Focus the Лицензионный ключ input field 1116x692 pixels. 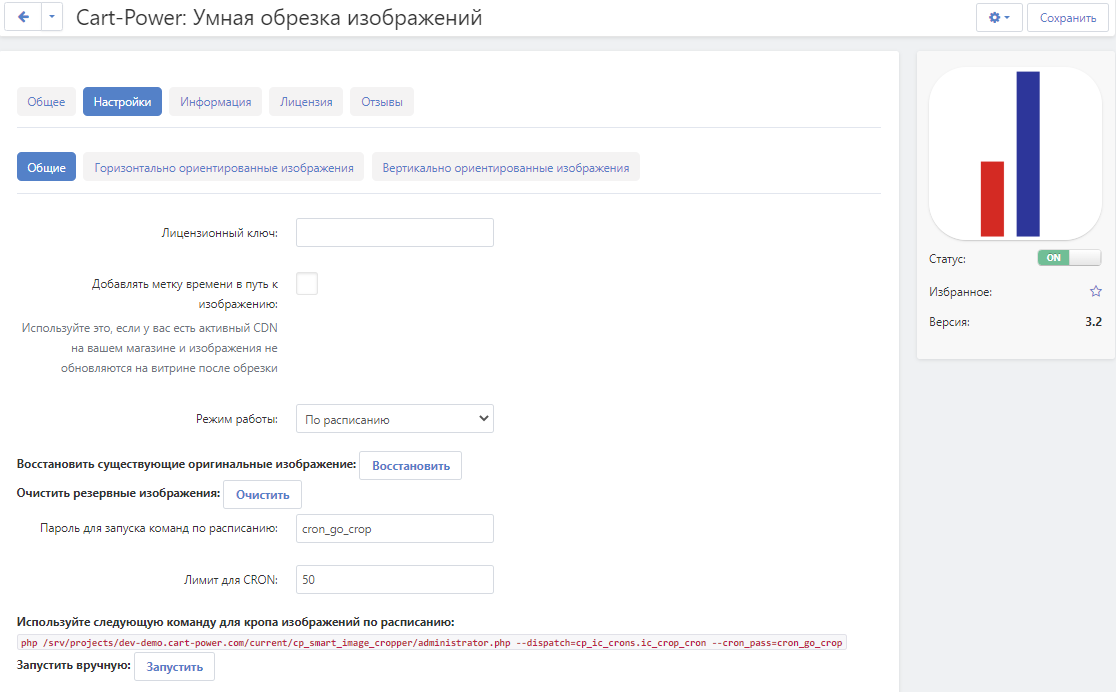click(x=395, y=233)
